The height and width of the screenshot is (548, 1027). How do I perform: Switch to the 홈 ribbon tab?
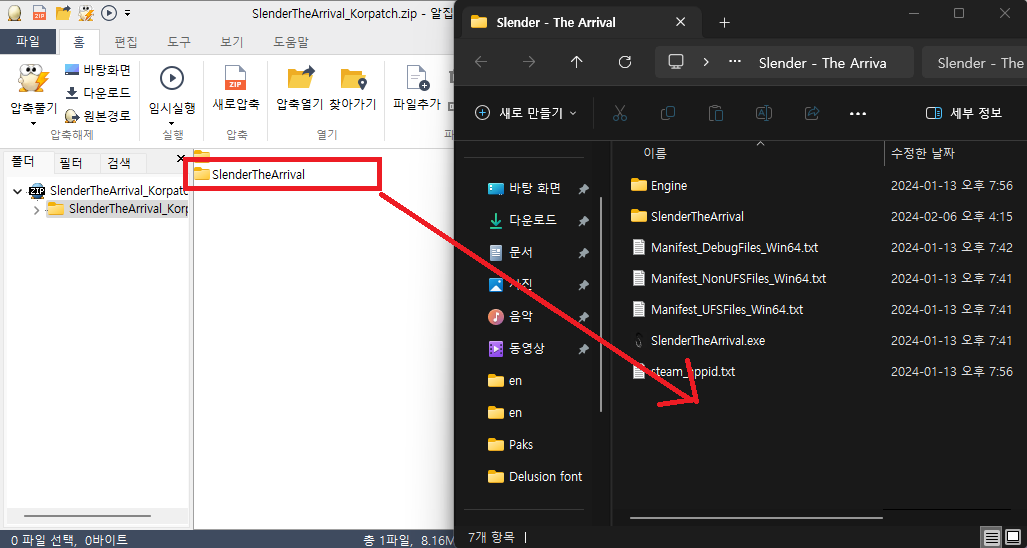tap(79, 42)
